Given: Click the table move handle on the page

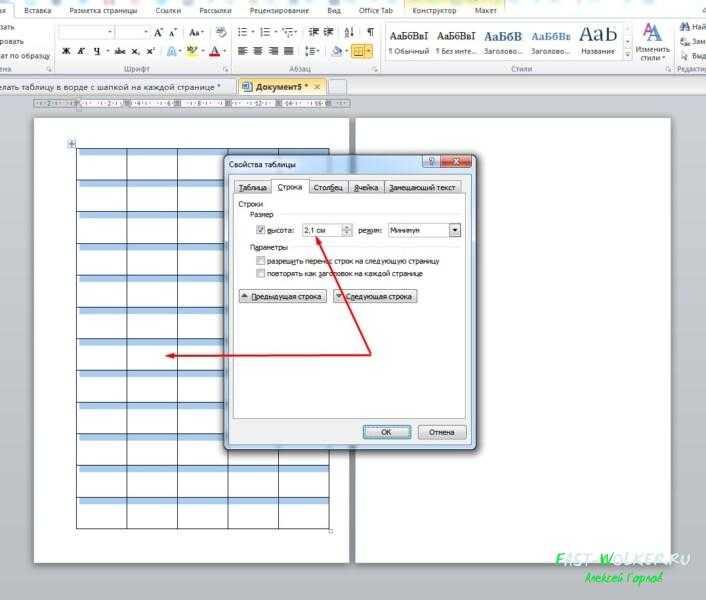Looking at the screenshot, I should click(72, 144).
